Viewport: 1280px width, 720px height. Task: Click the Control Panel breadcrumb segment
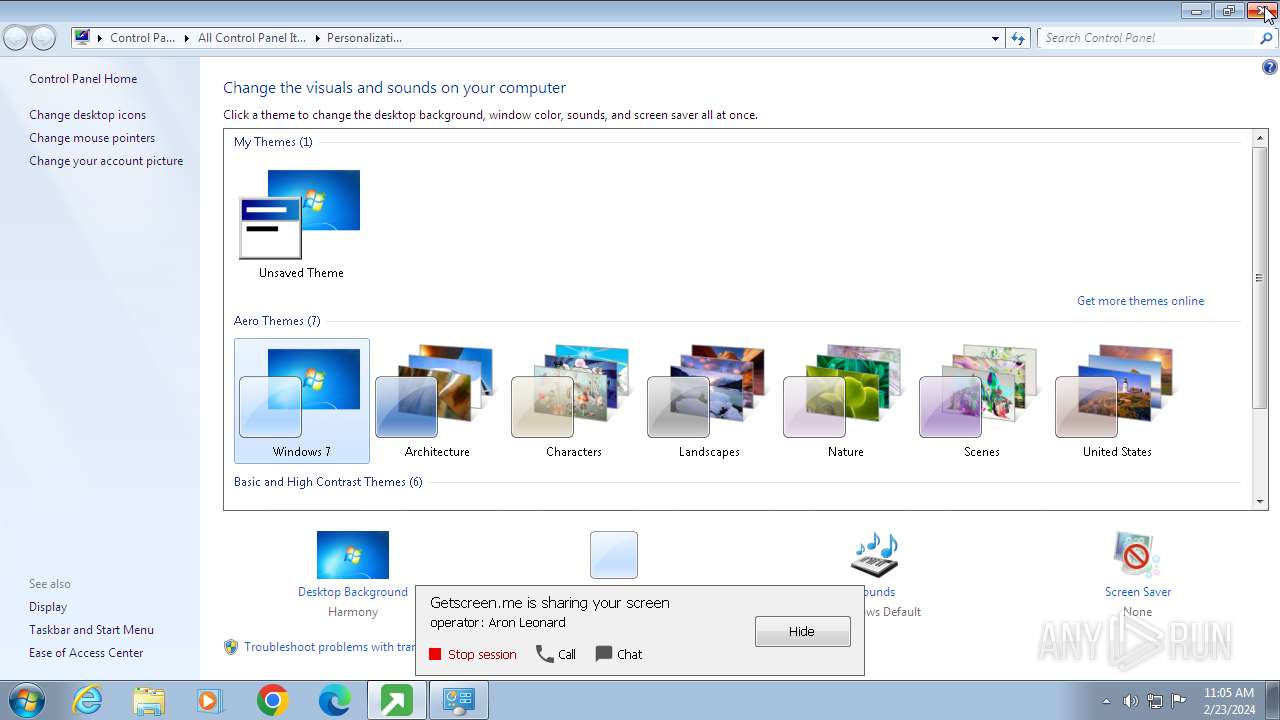pos(142,38)
